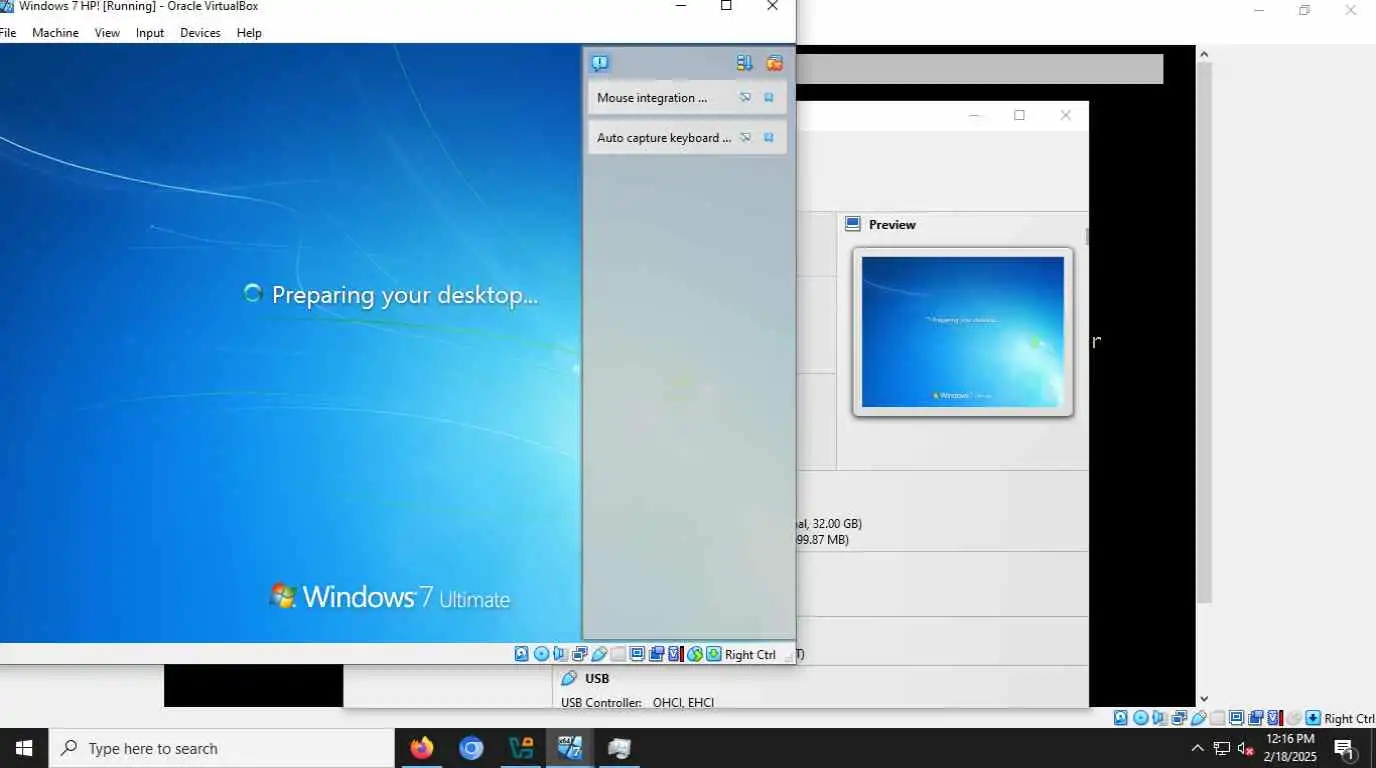1376x768 pixels.
Task: Click virtualization features indicator in Windows 7 HP! status bar
Action: [x=675, y=654]
